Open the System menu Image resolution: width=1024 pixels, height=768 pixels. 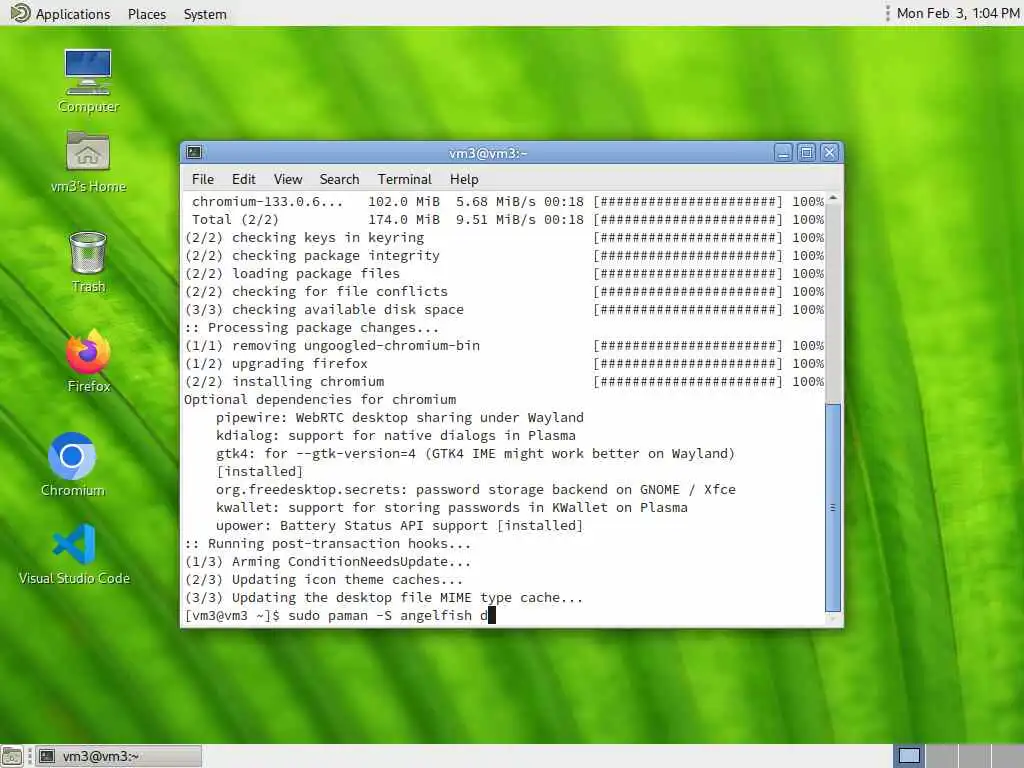[x=204, y=14]
